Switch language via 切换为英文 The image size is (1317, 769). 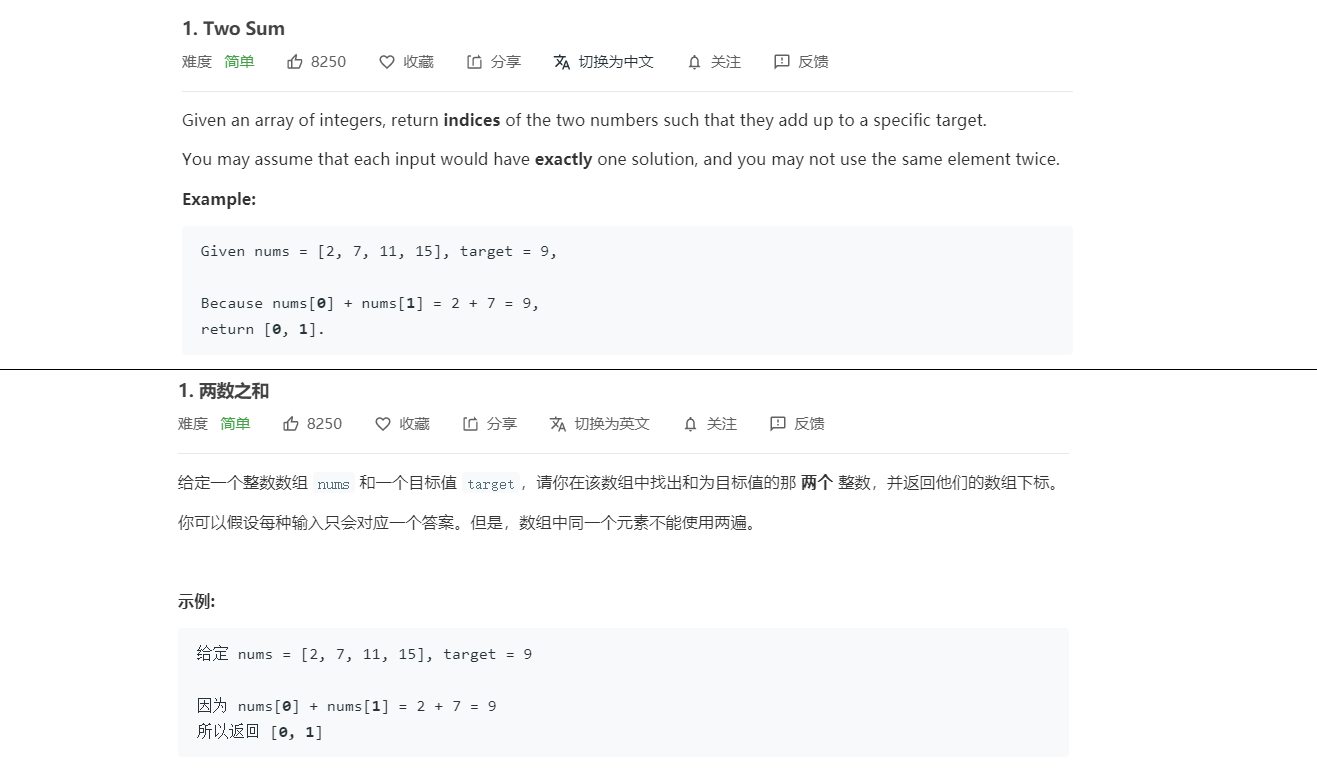[612, 424]
